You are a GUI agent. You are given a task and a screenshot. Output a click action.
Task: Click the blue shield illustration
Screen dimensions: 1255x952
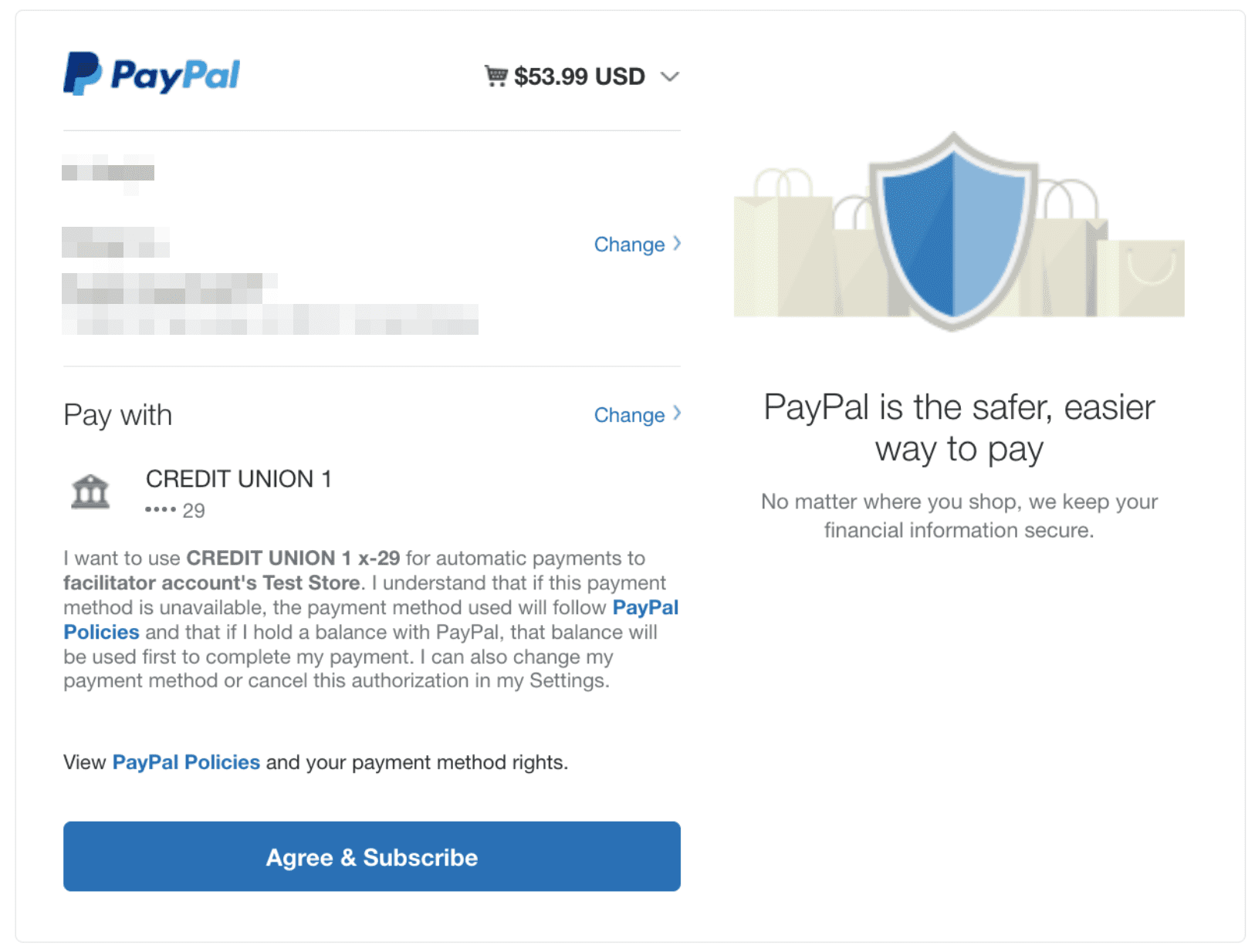[x=953, y=231]
